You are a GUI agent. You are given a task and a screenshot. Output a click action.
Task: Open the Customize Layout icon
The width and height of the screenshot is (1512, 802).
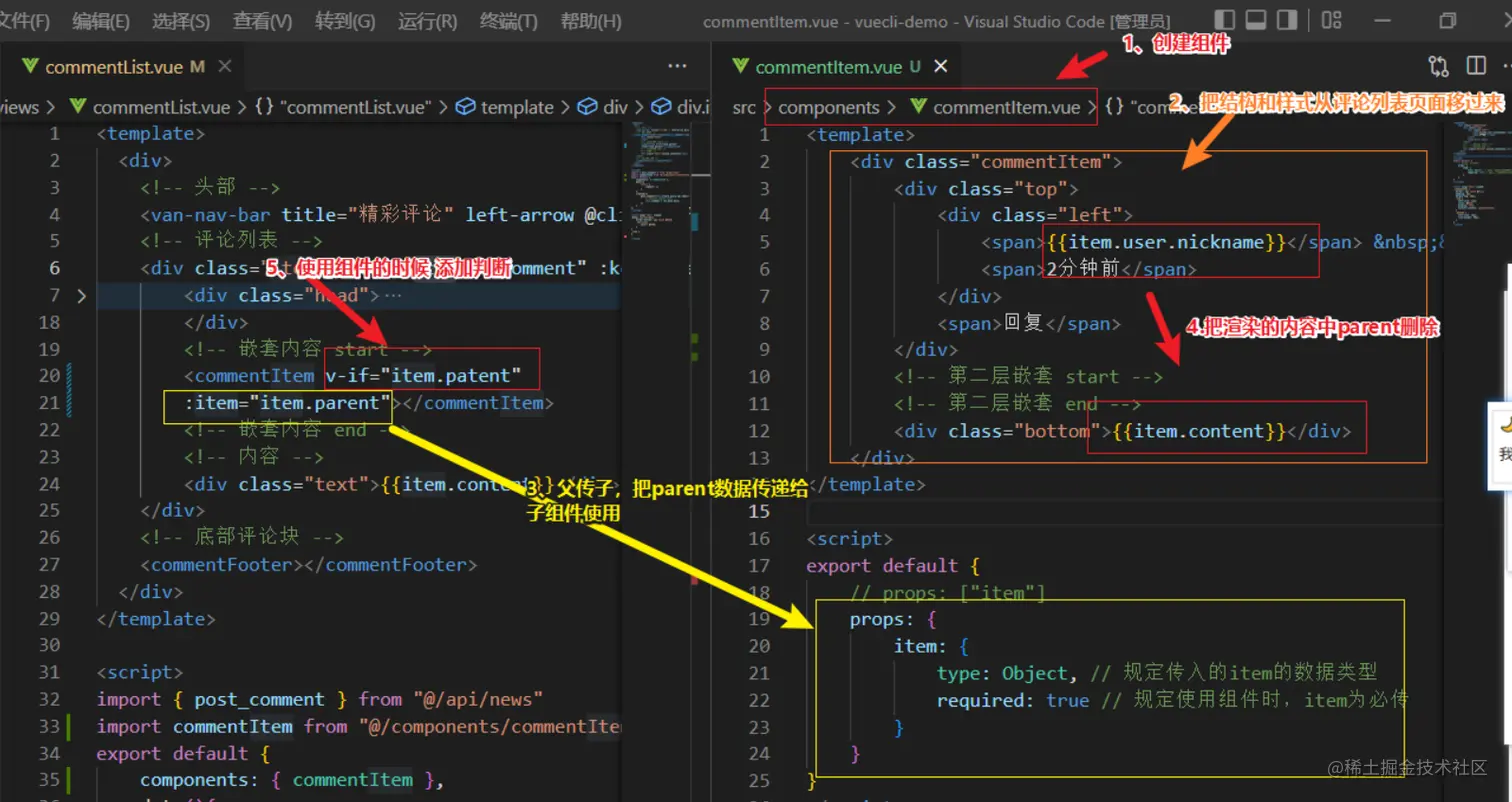click(x=1331, y=20)
